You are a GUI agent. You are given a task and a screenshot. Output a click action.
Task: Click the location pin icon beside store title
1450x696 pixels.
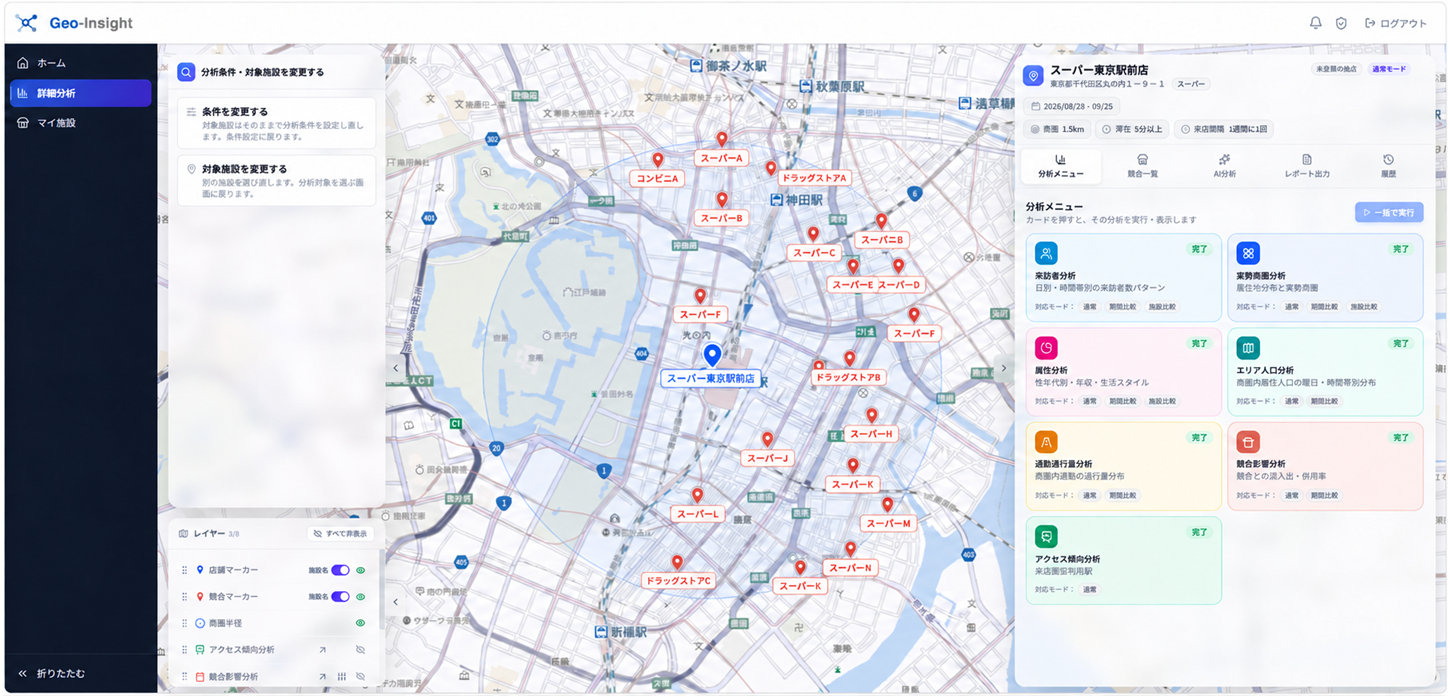tap(1034, 76)
